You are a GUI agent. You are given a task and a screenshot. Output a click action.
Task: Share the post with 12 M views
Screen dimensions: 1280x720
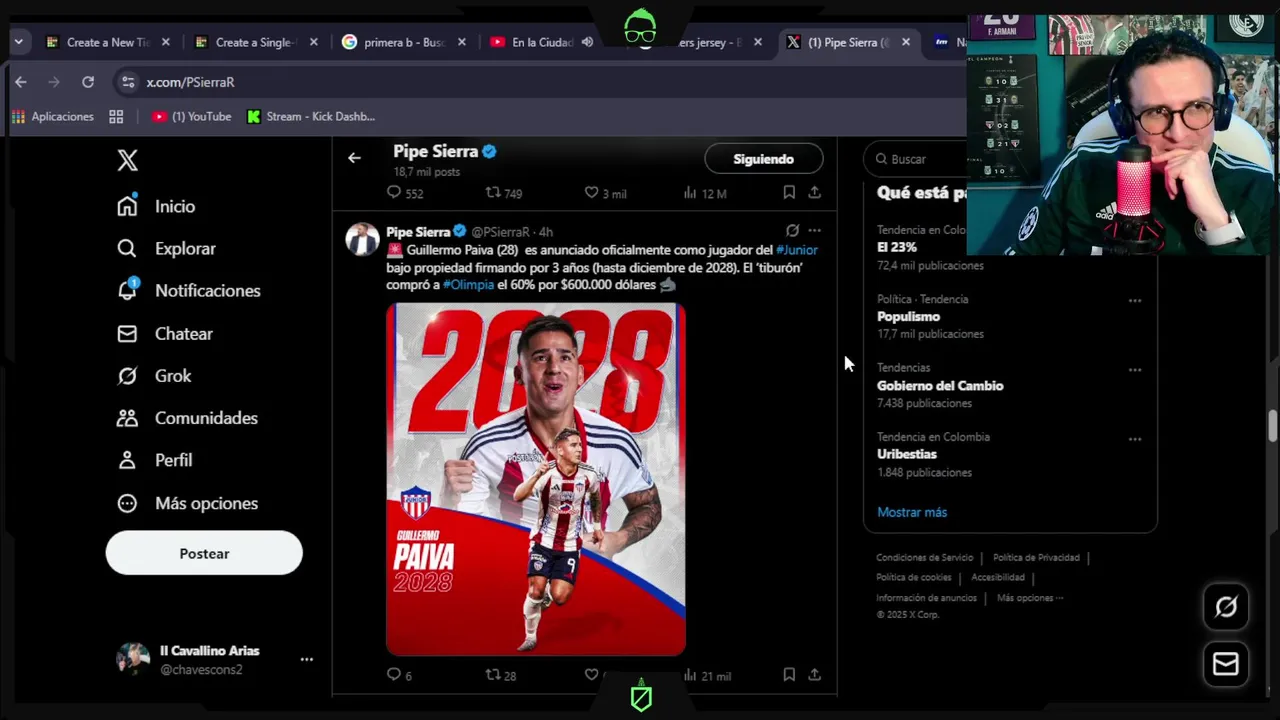pyautogui.click(x=814, y=192)
